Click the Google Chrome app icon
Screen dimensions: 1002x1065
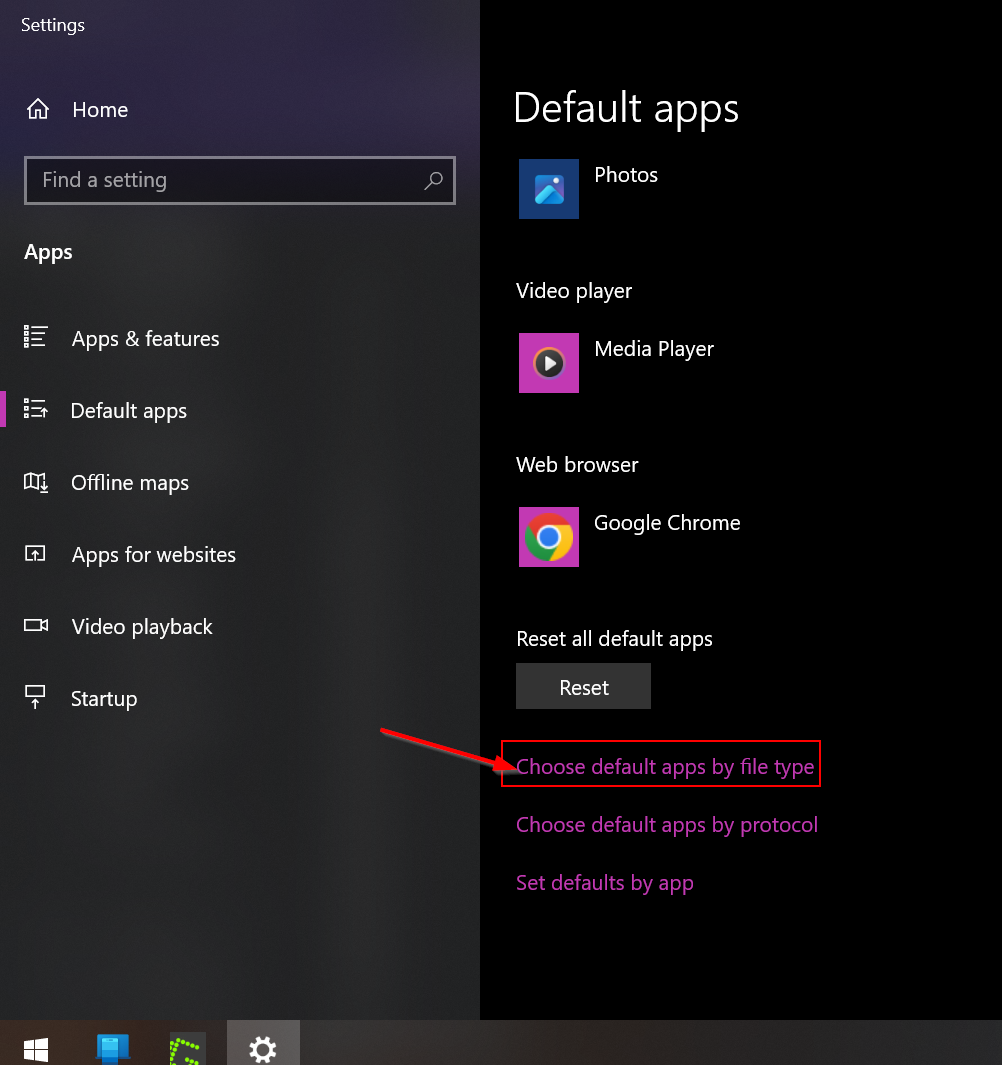[549, 537]
